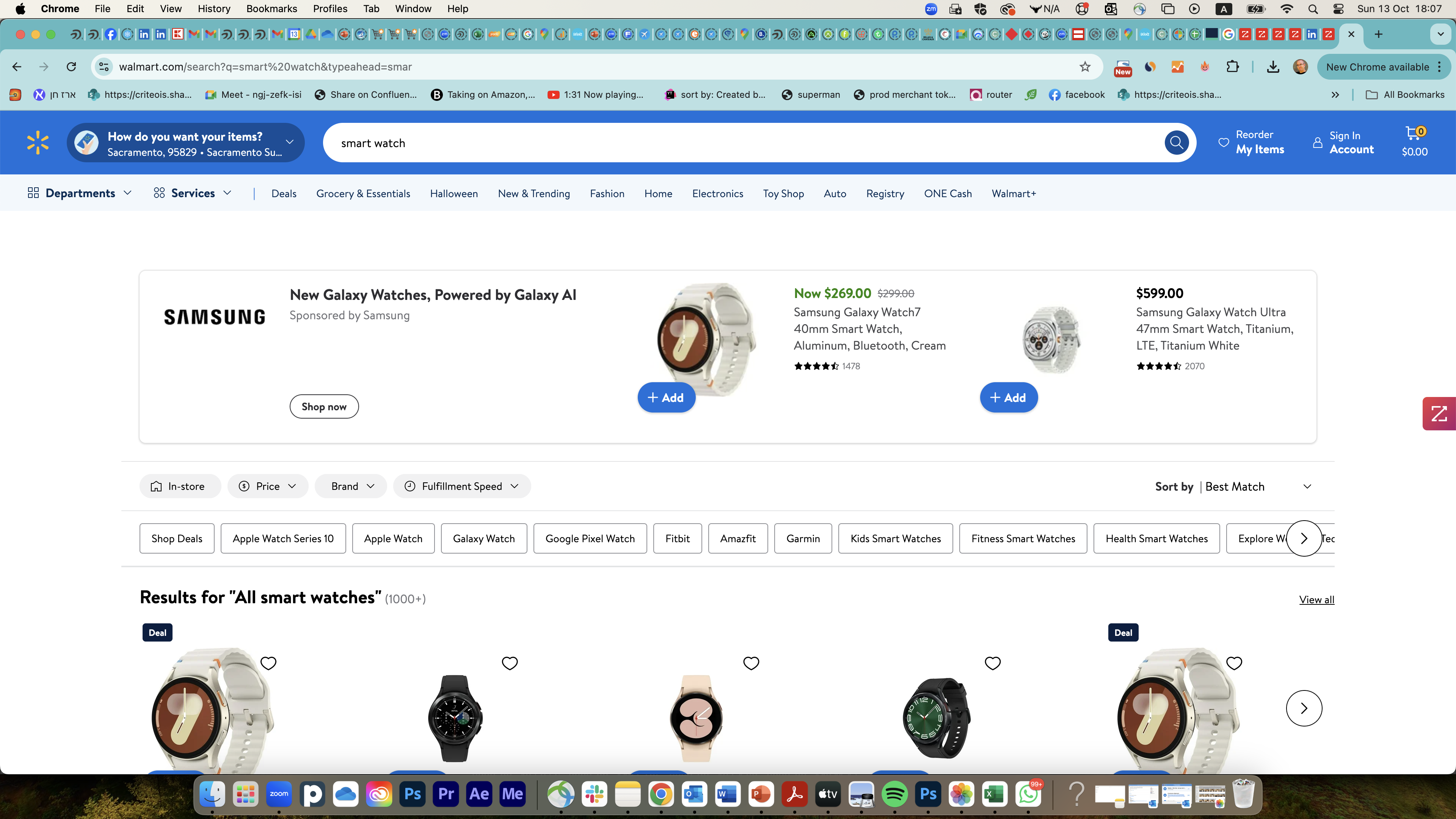Open the Fulfillment Speed dropdown
This screenshot has width=1456, height=819.
point(462,486)
